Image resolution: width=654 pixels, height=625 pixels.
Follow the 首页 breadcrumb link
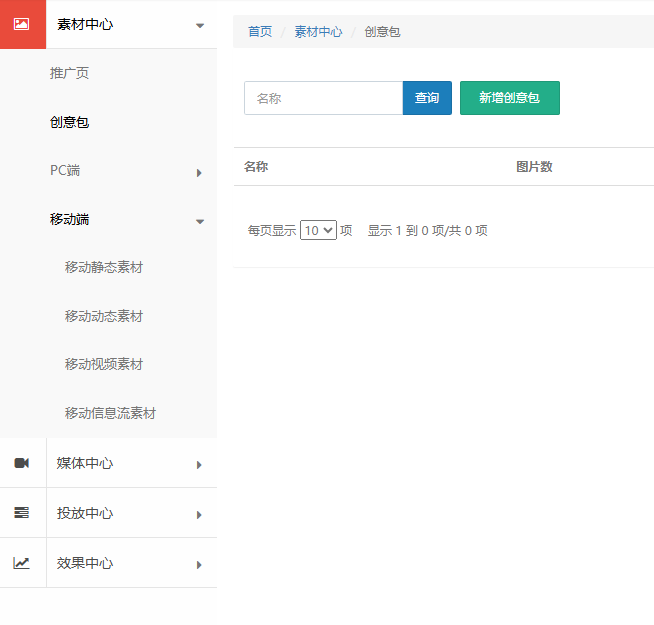point(260,32)
